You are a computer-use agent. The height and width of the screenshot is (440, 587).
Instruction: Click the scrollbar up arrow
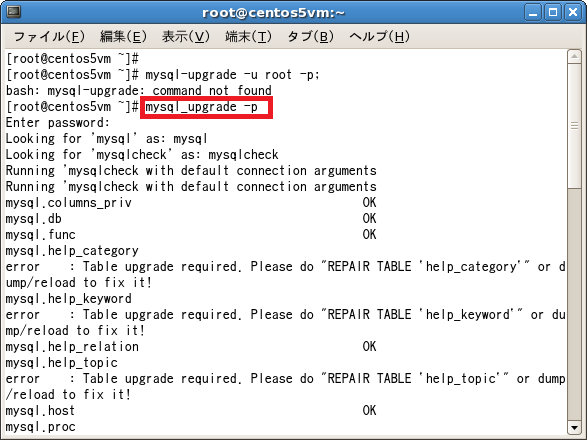point(574,57)
